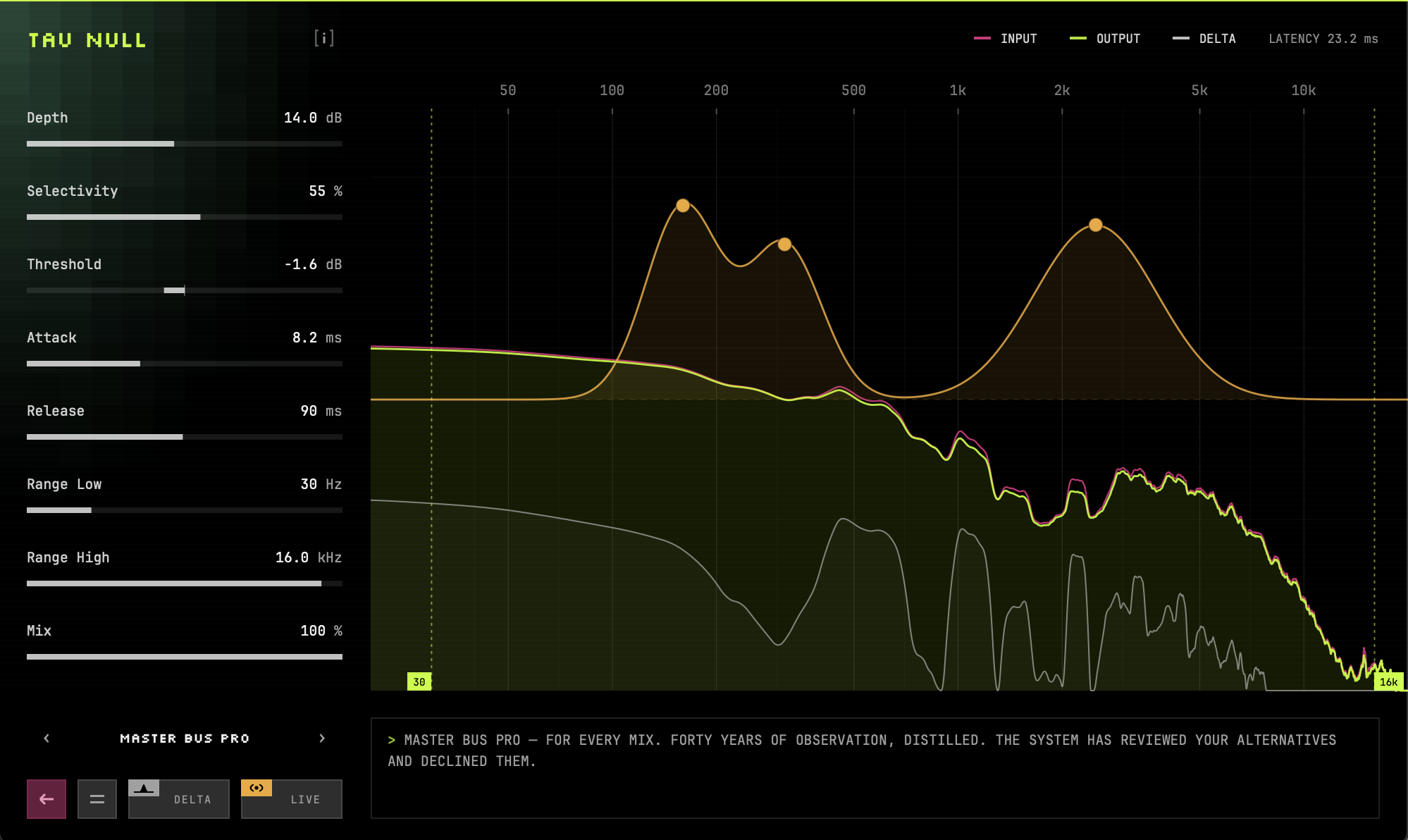
Task: Click the Threshold value -1.6 dB
Action: 313,264
